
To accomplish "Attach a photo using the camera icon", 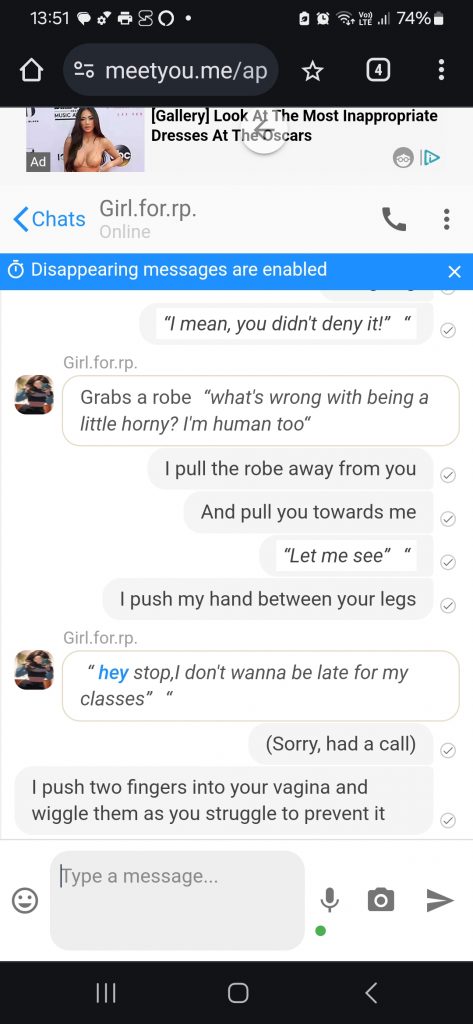I will pyautogui.click(x=381, y=900).
